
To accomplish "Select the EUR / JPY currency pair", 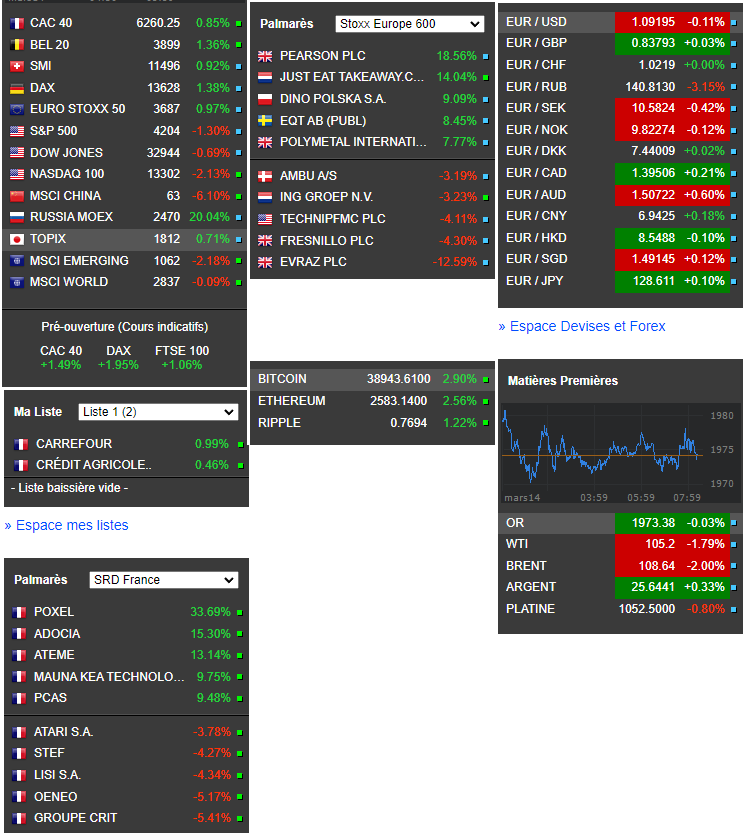I will [x=620, y=281].
